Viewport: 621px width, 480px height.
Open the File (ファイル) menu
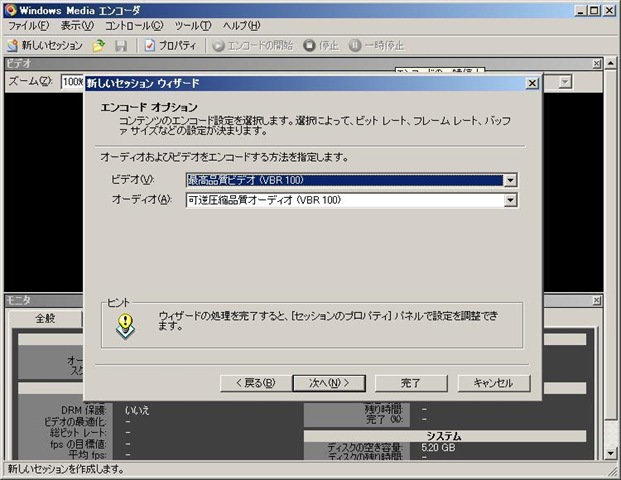coord(29,26)
